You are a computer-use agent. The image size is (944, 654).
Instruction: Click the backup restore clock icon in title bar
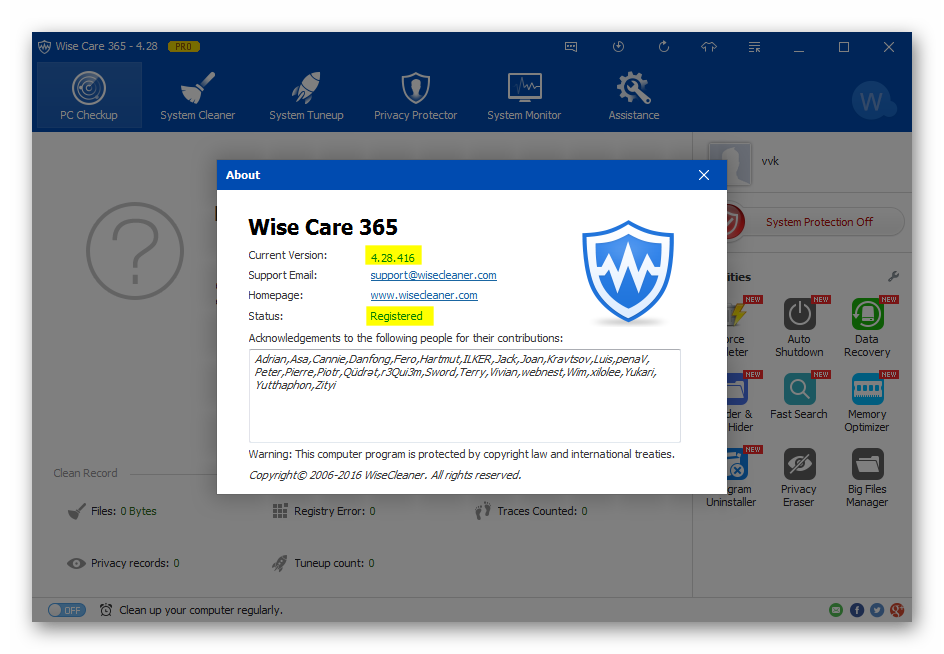tap(618, 47)
